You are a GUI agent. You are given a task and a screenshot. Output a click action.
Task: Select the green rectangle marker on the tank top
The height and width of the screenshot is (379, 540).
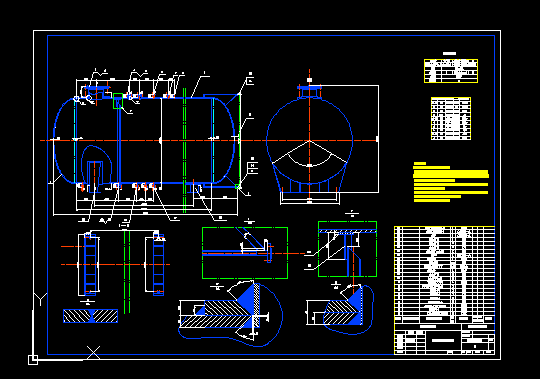click(118, 101)
